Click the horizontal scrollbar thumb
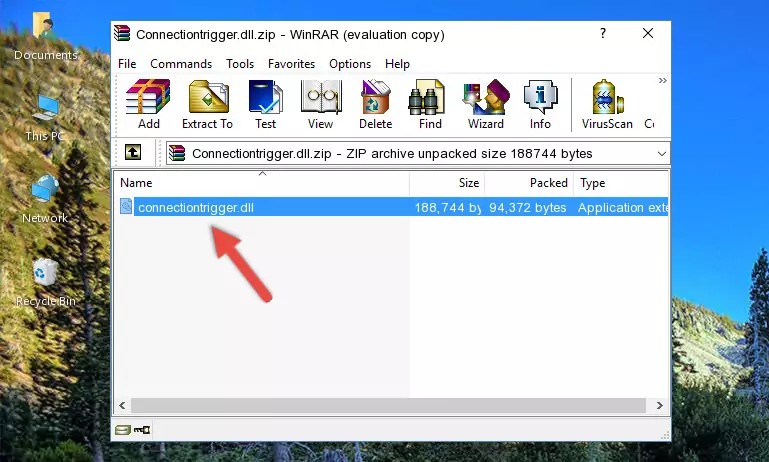The image size is (769, 462). pyautogui.click(x=388, y=406)
